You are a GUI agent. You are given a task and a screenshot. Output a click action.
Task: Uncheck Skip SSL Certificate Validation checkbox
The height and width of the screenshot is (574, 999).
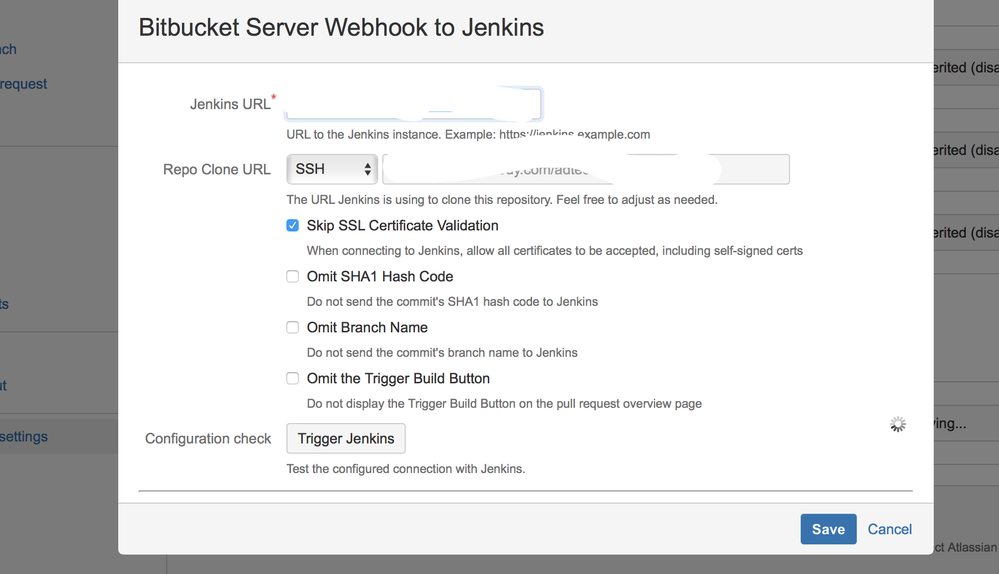[x=293, y=226]
